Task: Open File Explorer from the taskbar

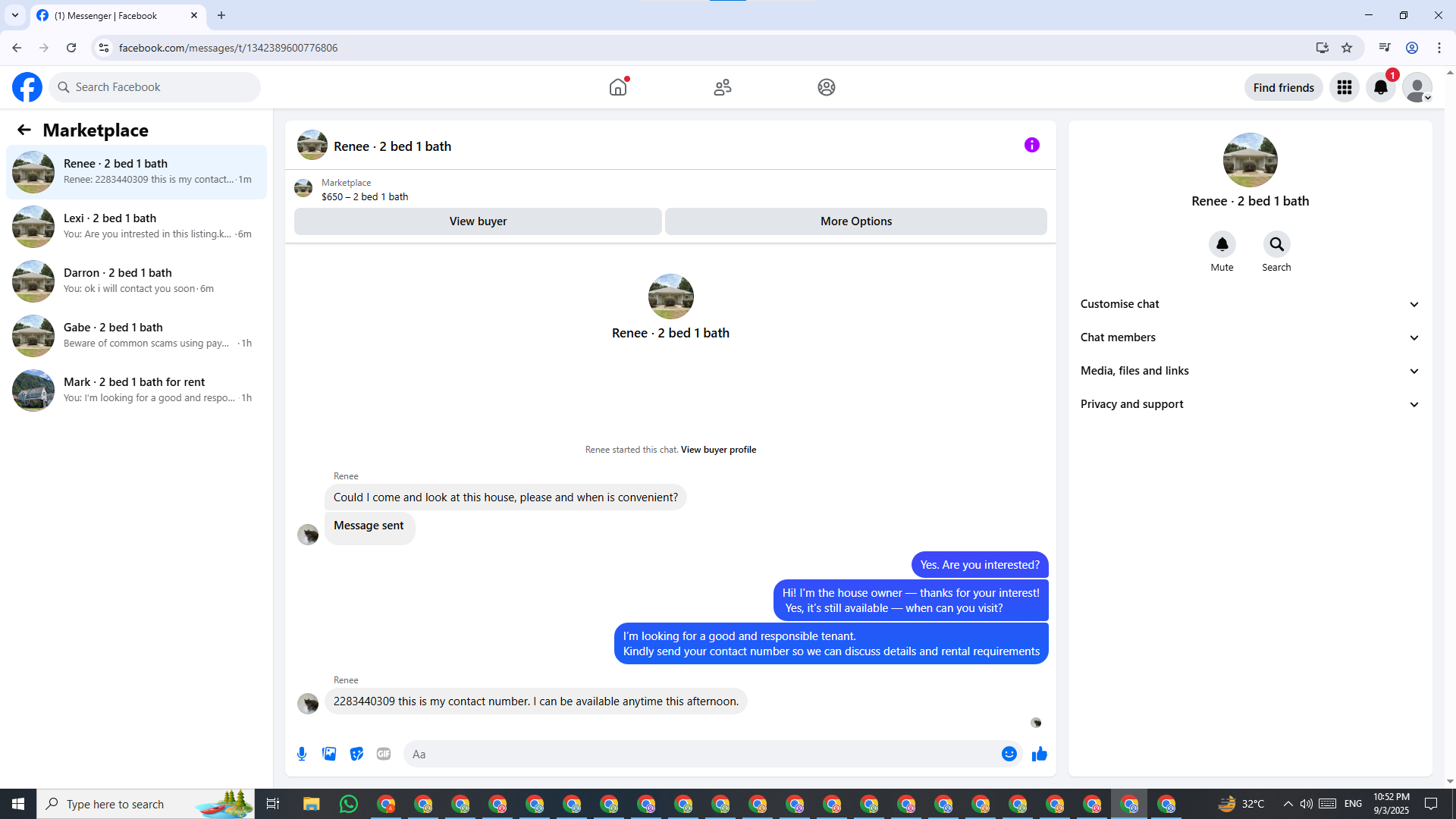Action: tap(312, 804)
